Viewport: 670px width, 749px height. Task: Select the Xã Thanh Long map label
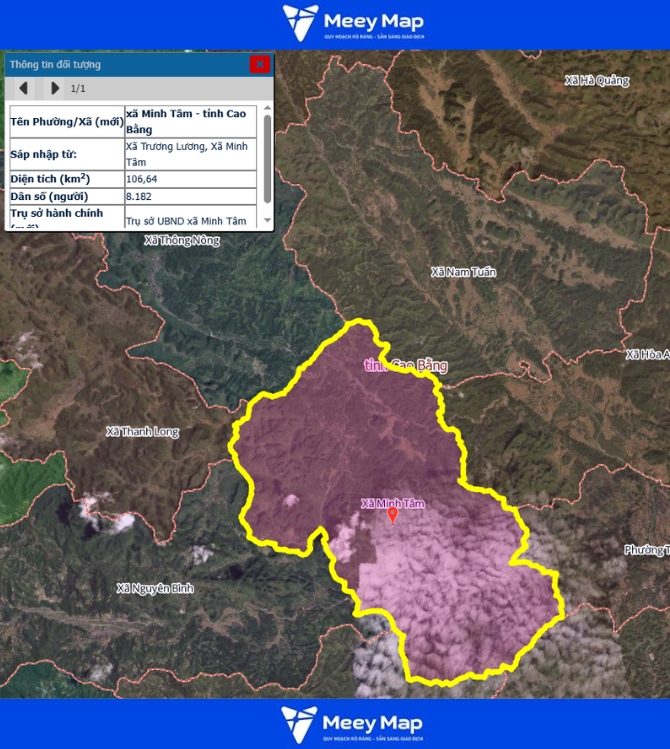(142, 432)
